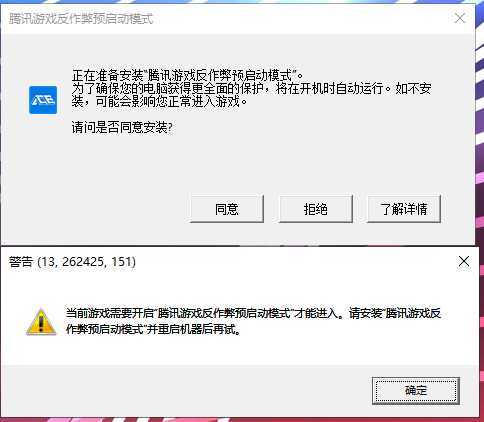Click the 警告 (13, 262425, 151) title text
This screenshot has width=484, height=422.
coord(72,262)
